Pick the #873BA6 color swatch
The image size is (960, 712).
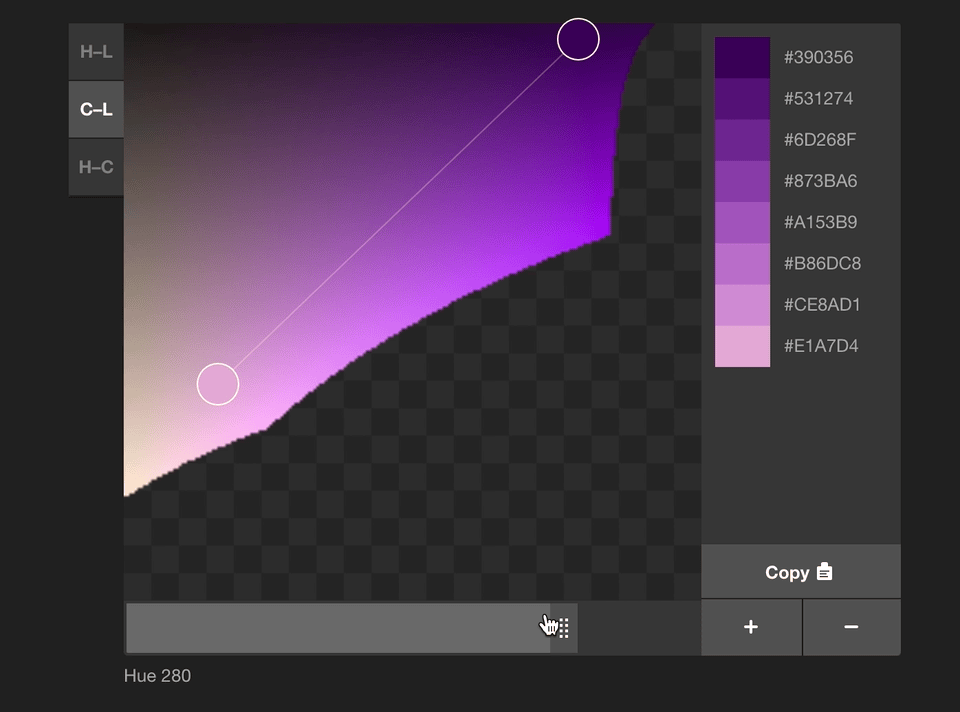click(742, 181)
